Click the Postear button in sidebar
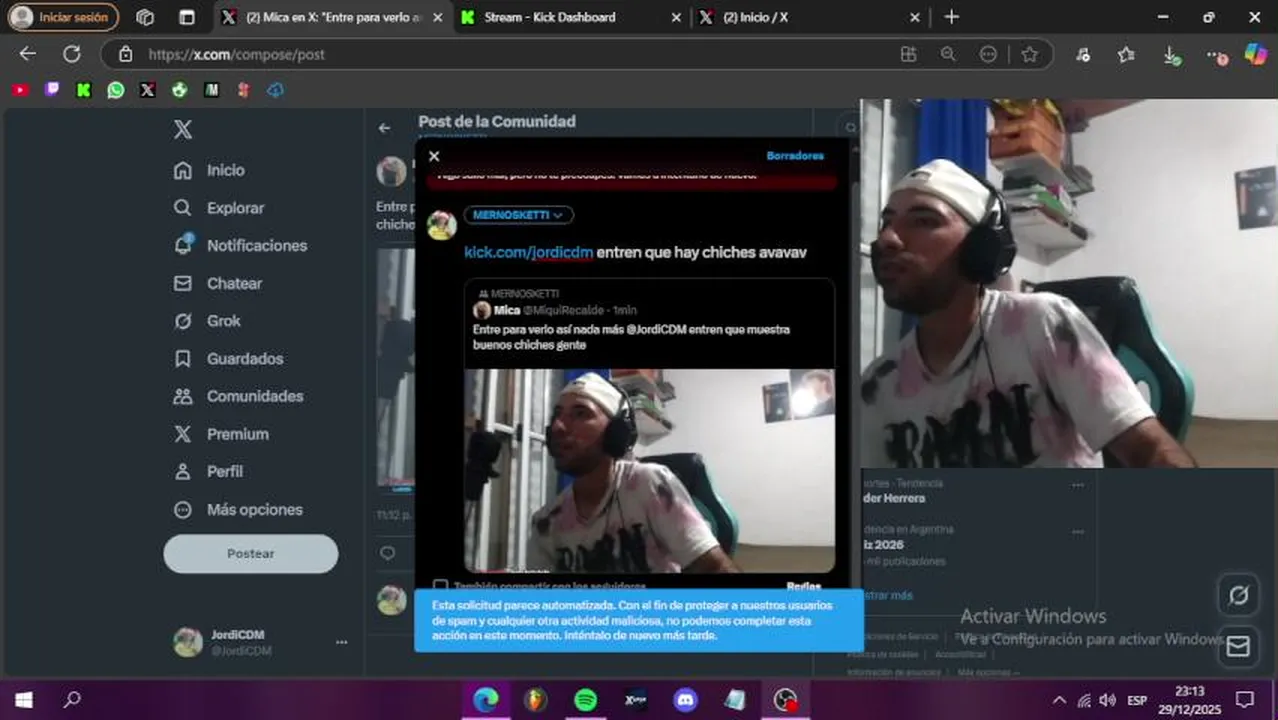The height and width of the screenshot is (720, 1278). (251, 553)
